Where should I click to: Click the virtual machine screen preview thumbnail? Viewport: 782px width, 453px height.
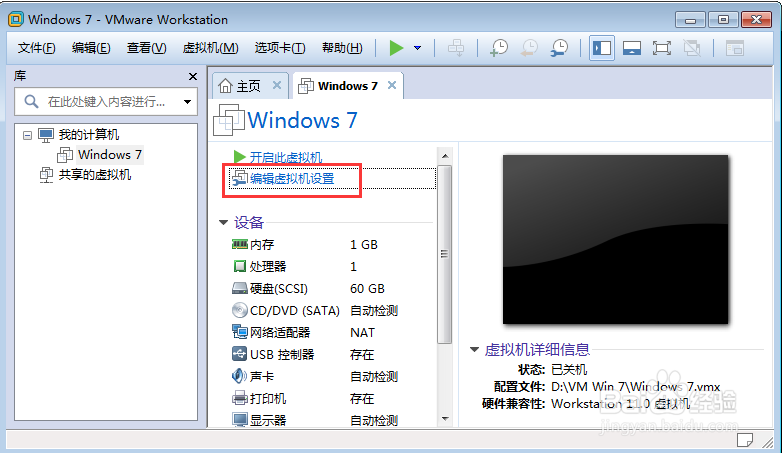(615, 239)
